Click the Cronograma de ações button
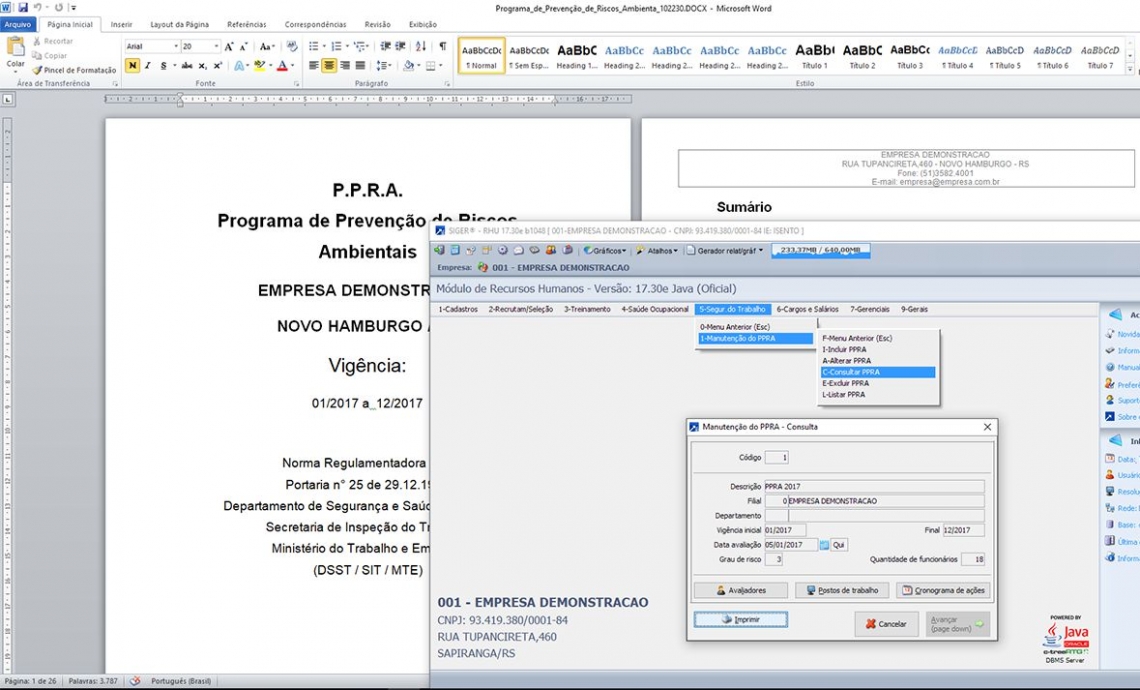Image resolution: width=1140 pixels, height=690 pixels. 943,590
